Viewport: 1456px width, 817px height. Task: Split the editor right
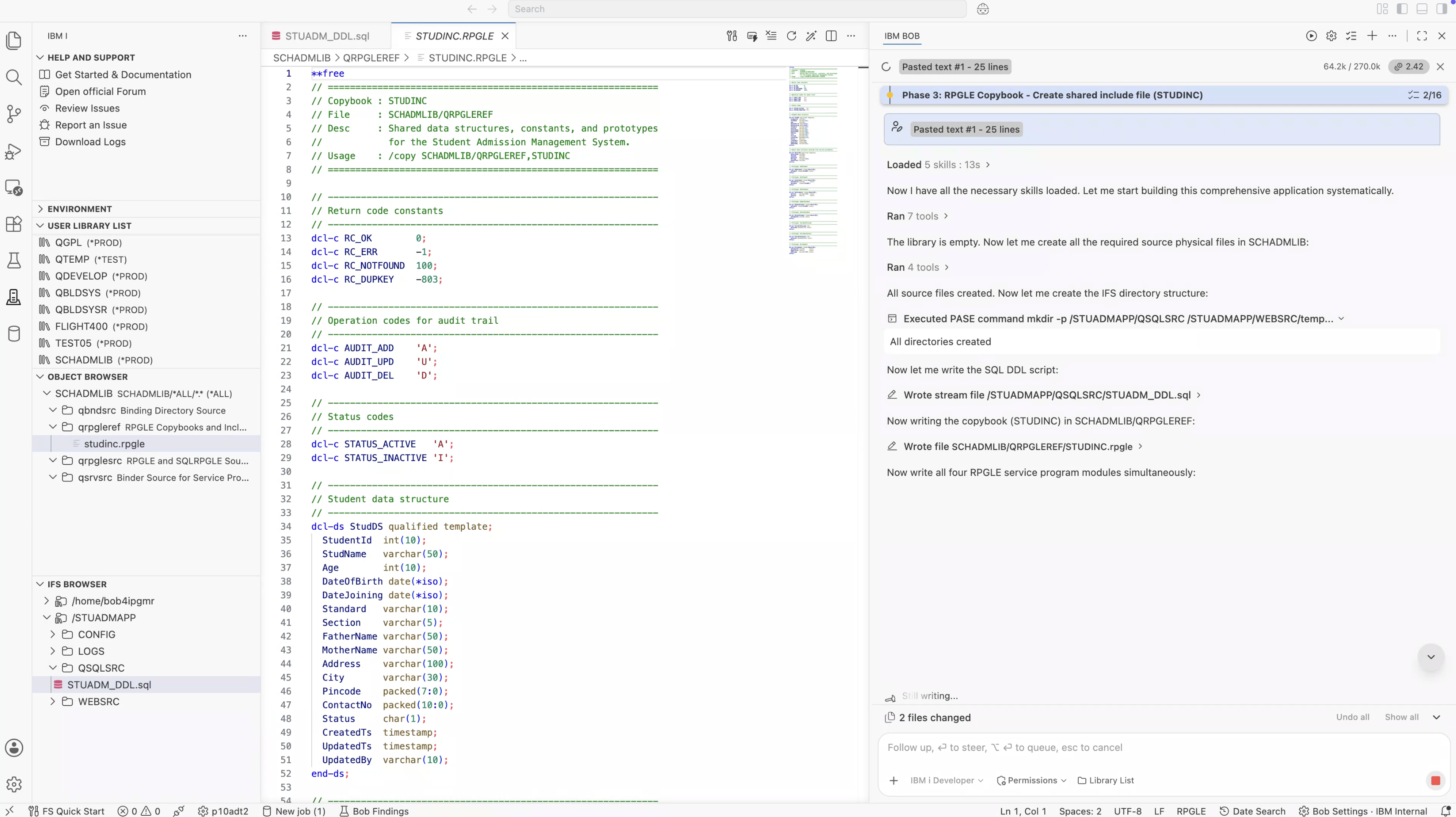(x=831, y=36)
